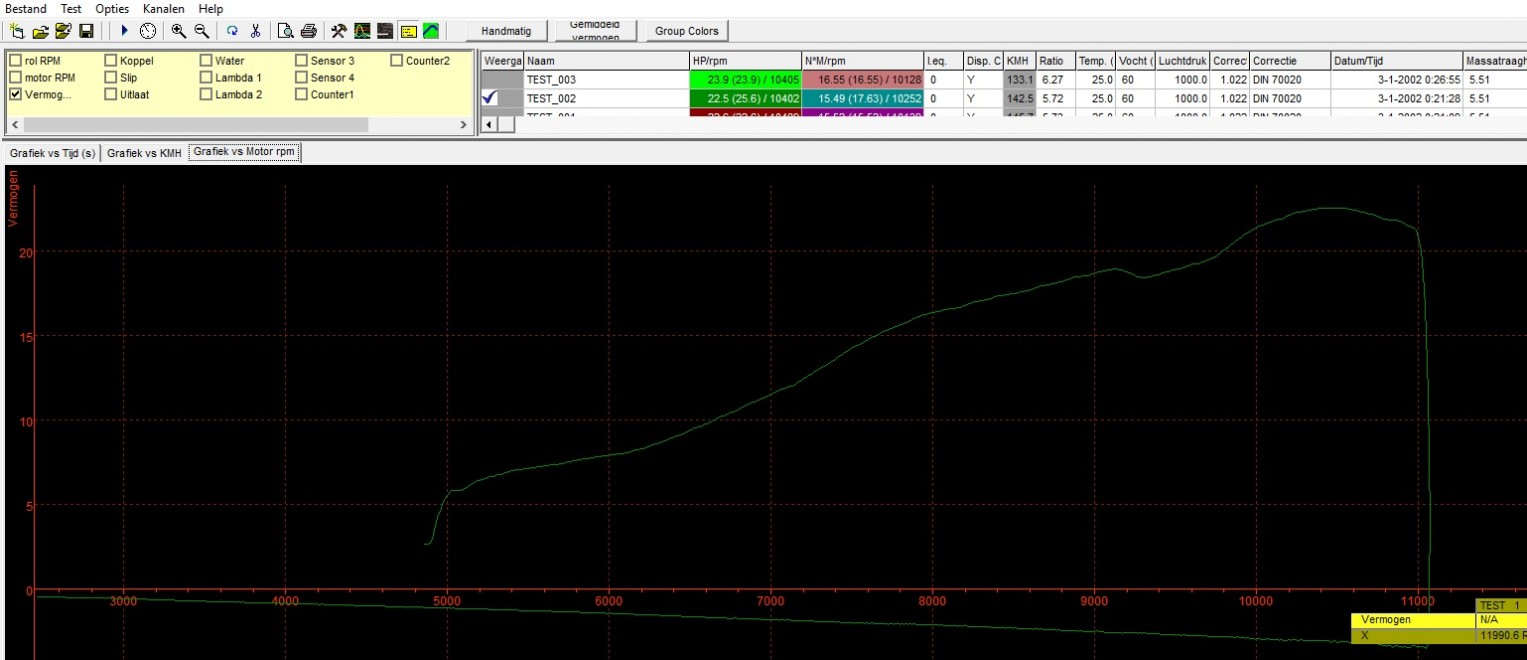The image size is (1527, 660).
Task: Save using the floppy disk icon
Action: pos(86,31)
